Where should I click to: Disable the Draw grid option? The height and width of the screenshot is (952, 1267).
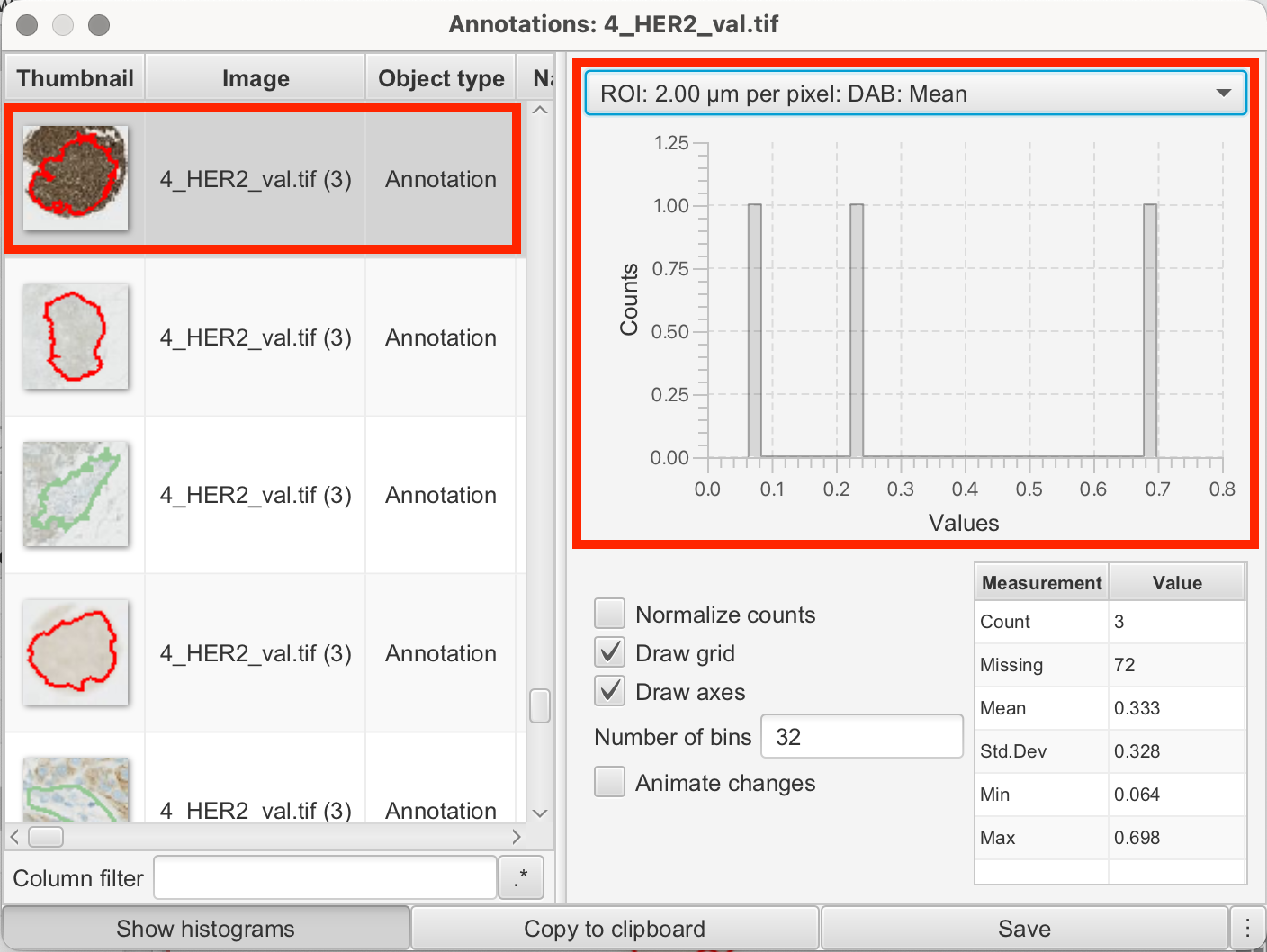pyautogui.click(x=609, y=651)
